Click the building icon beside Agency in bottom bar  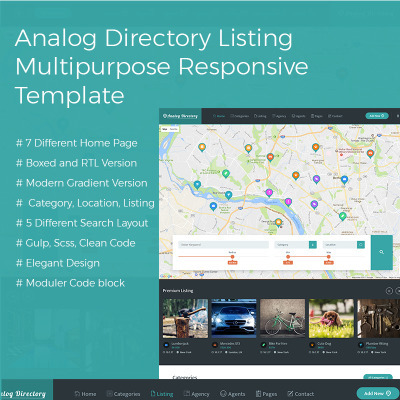[x=187, y=393]
